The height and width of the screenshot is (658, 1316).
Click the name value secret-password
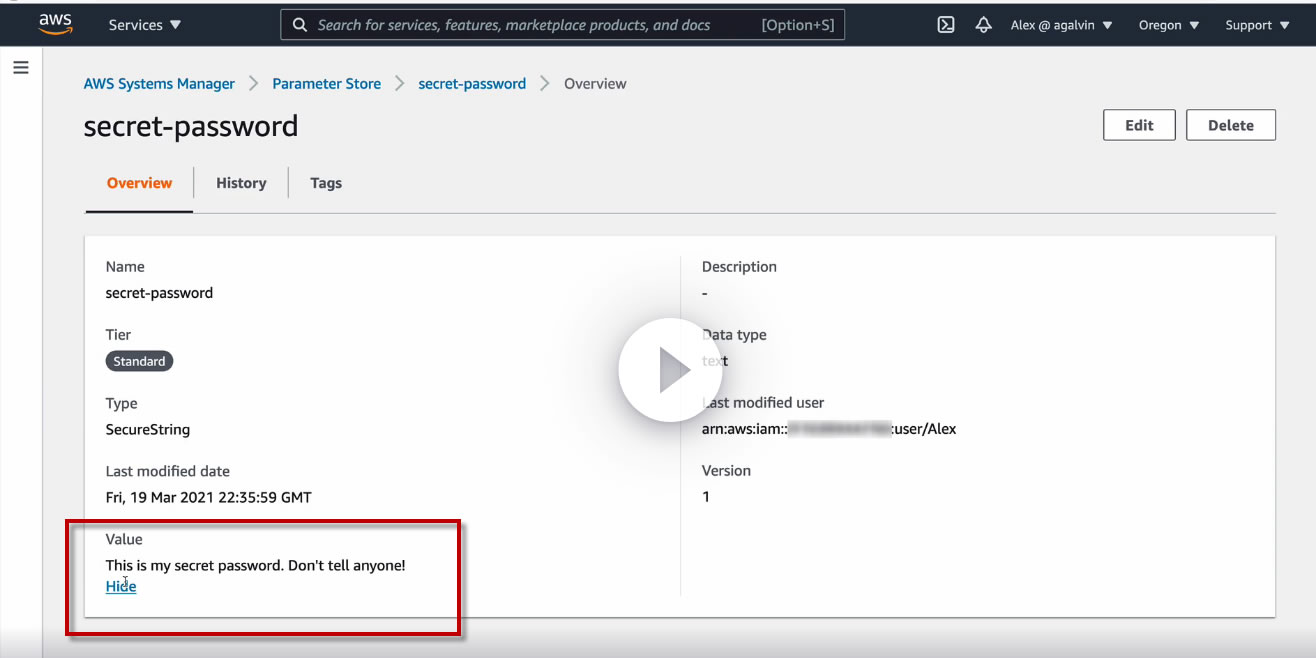coord(159,293)
